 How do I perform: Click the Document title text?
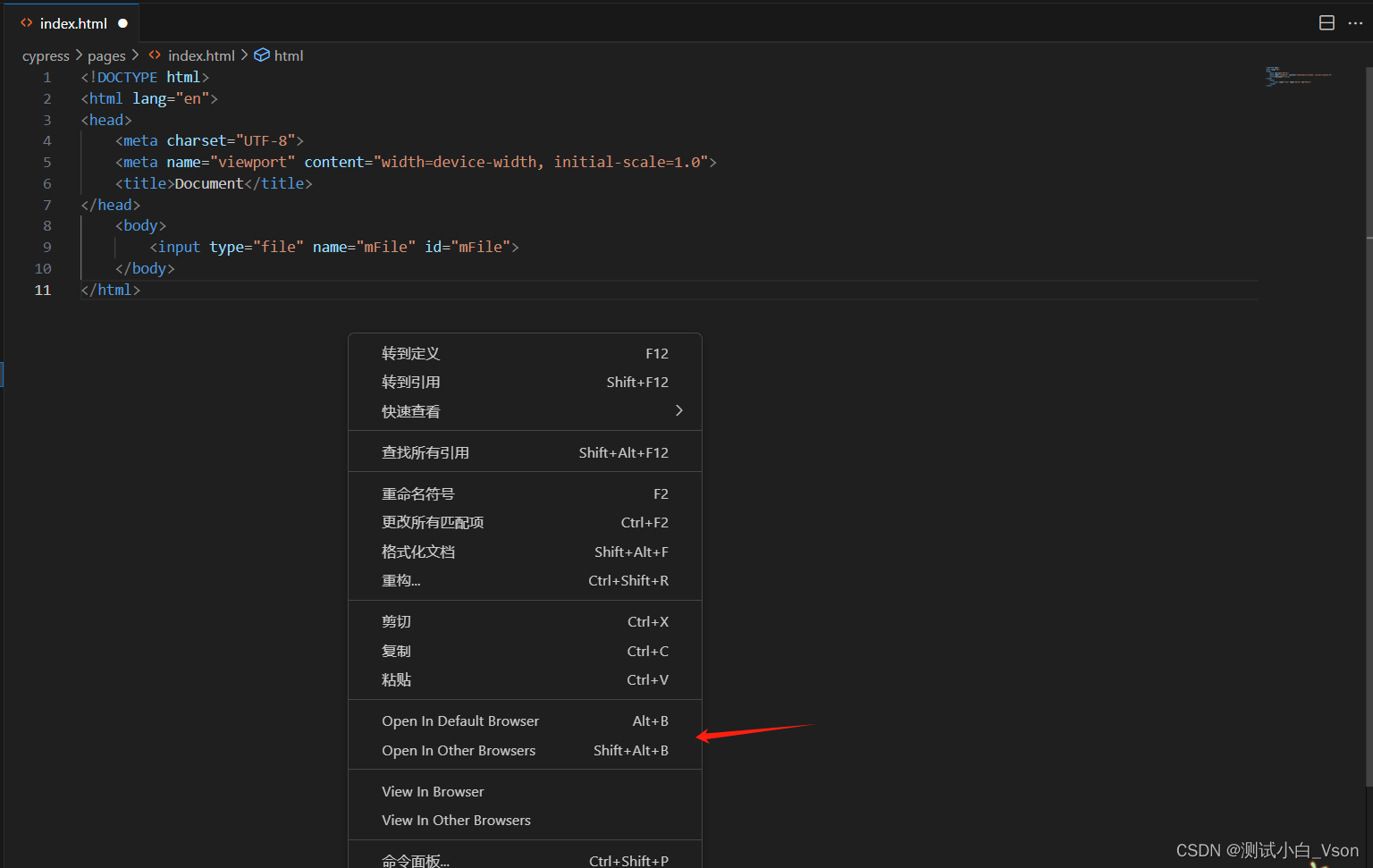click(x=209, y=183)
